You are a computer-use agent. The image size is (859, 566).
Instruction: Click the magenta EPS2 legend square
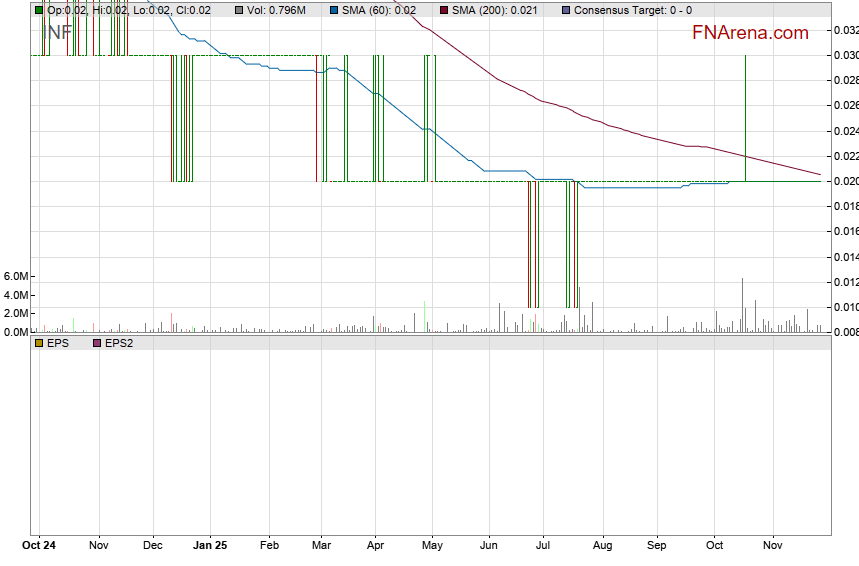pos(97,342)
